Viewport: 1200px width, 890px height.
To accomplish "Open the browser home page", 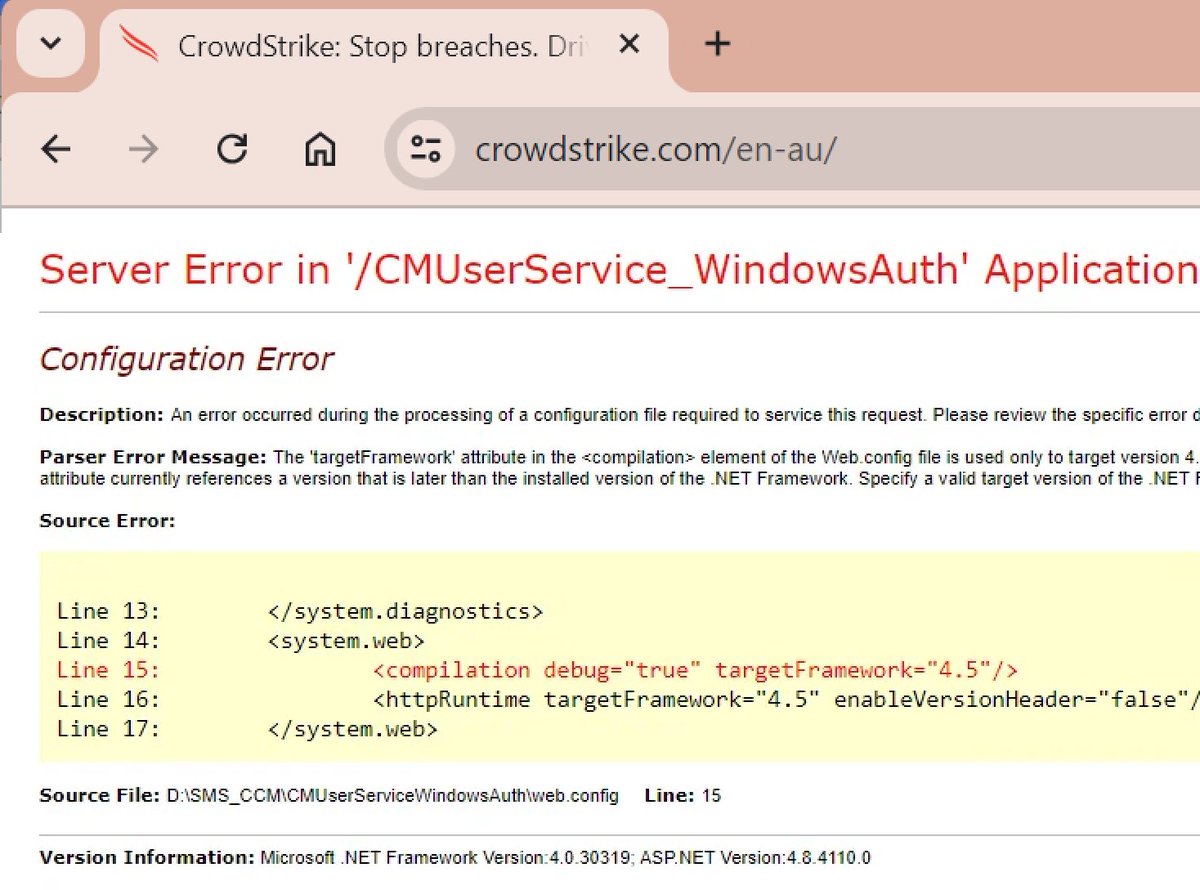I will tap(320, 150).
